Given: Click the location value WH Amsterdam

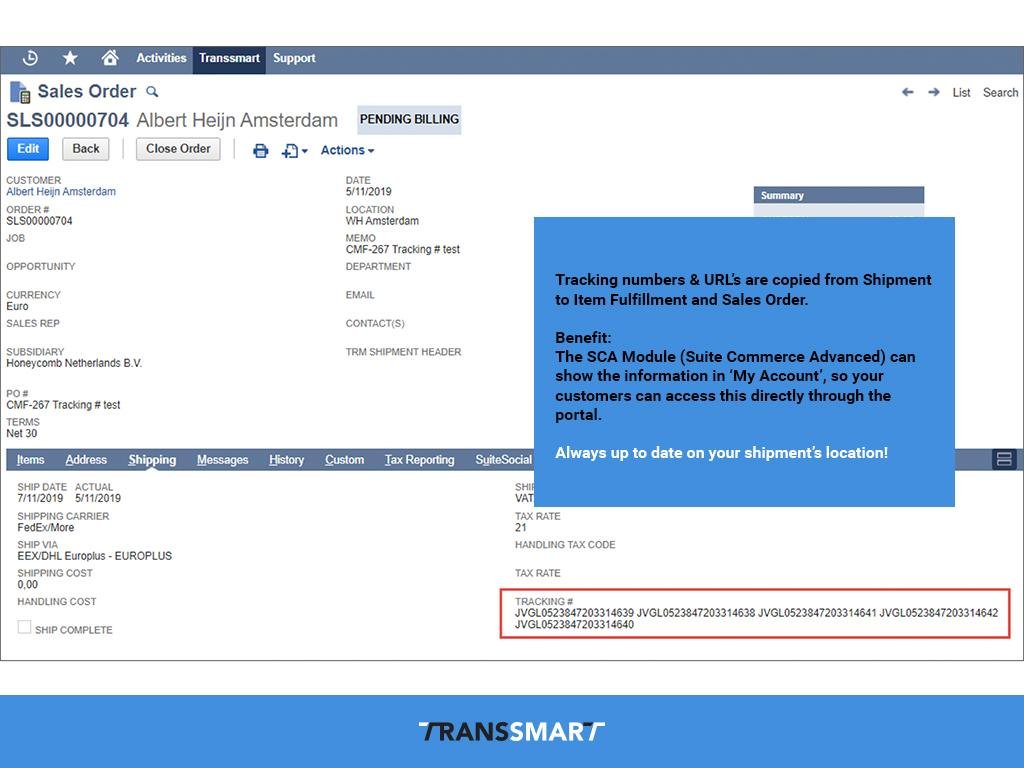Looking at the screenshot, I should [382, 221].
